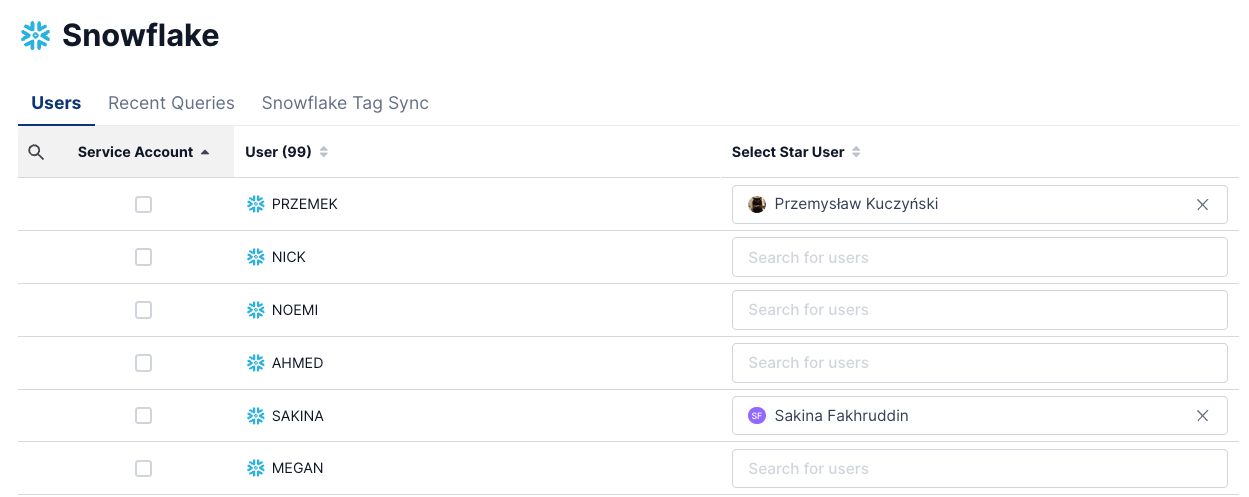The image size is (1249, 497).
Task: Click Przemysław Kuczyński's avatar picture
Action: pos(757,204)
